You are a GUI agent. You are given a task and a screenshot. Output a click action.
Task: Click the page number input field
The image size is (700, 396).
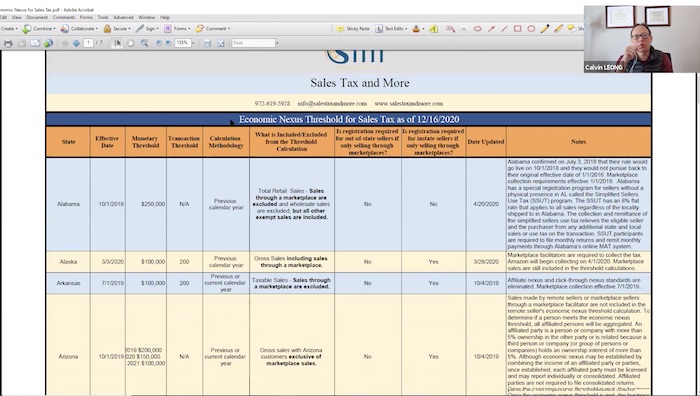[88, 43]
